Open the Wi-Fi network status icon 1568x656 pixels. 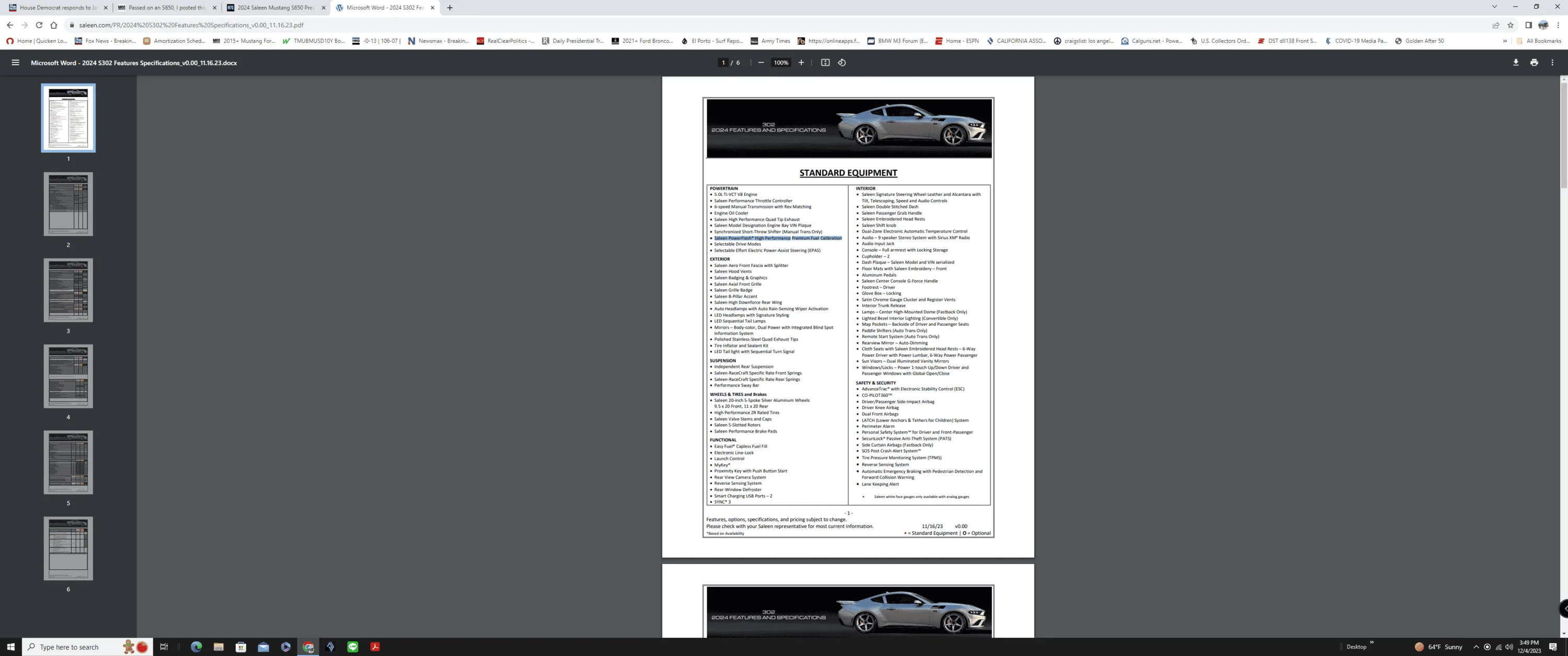coord(1498,647)
